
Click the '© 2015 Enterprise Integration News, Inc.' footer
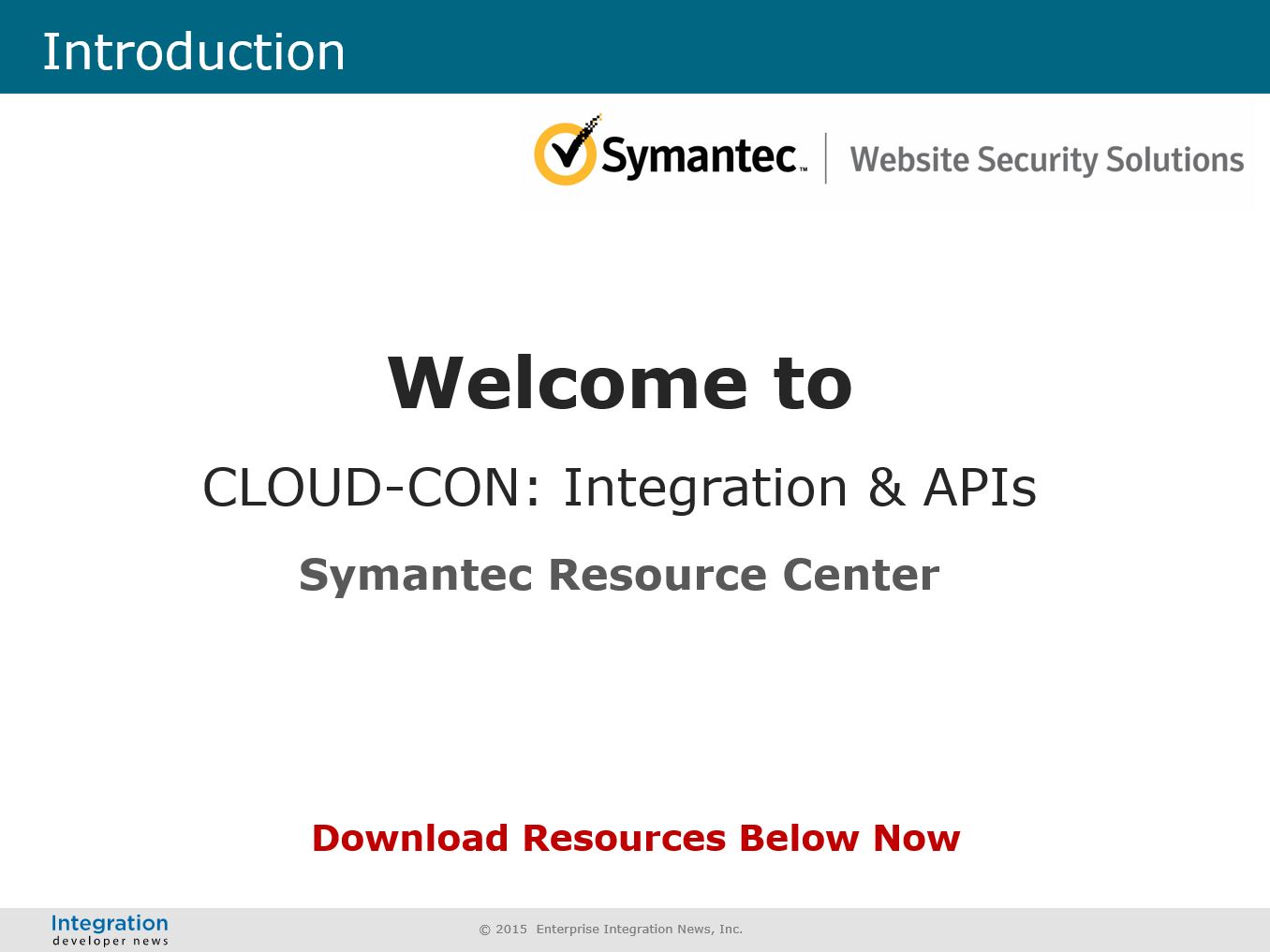point(611,930)
